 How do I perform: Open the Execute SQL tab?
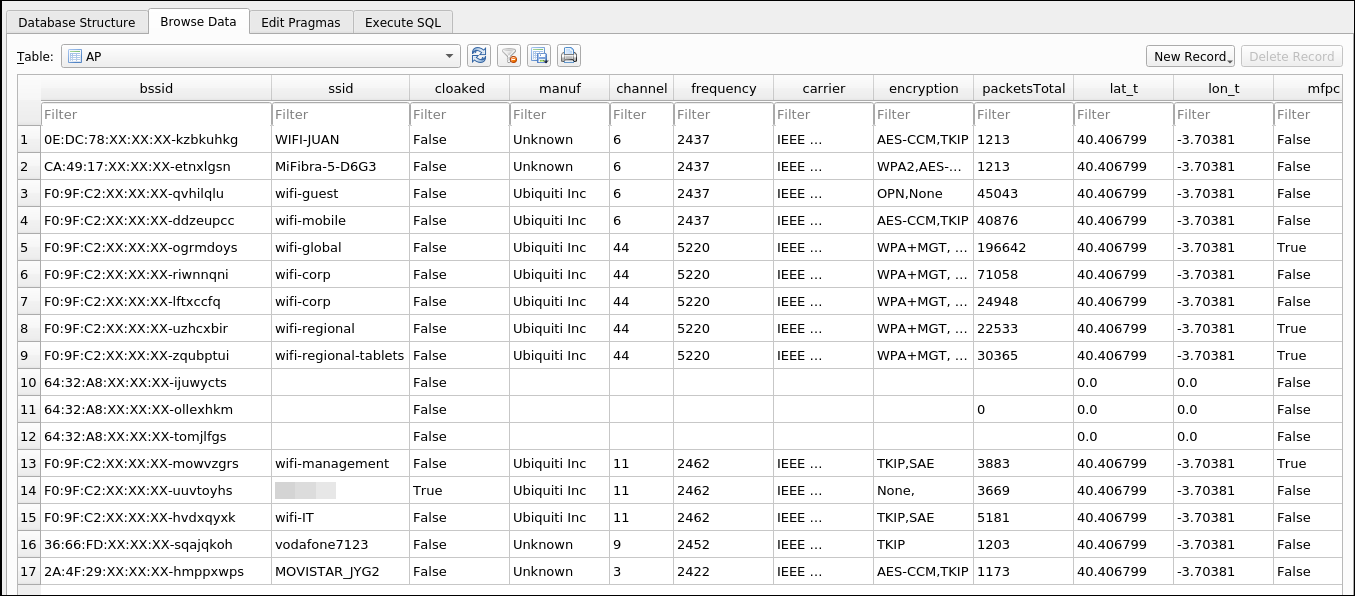pos(402,21)
